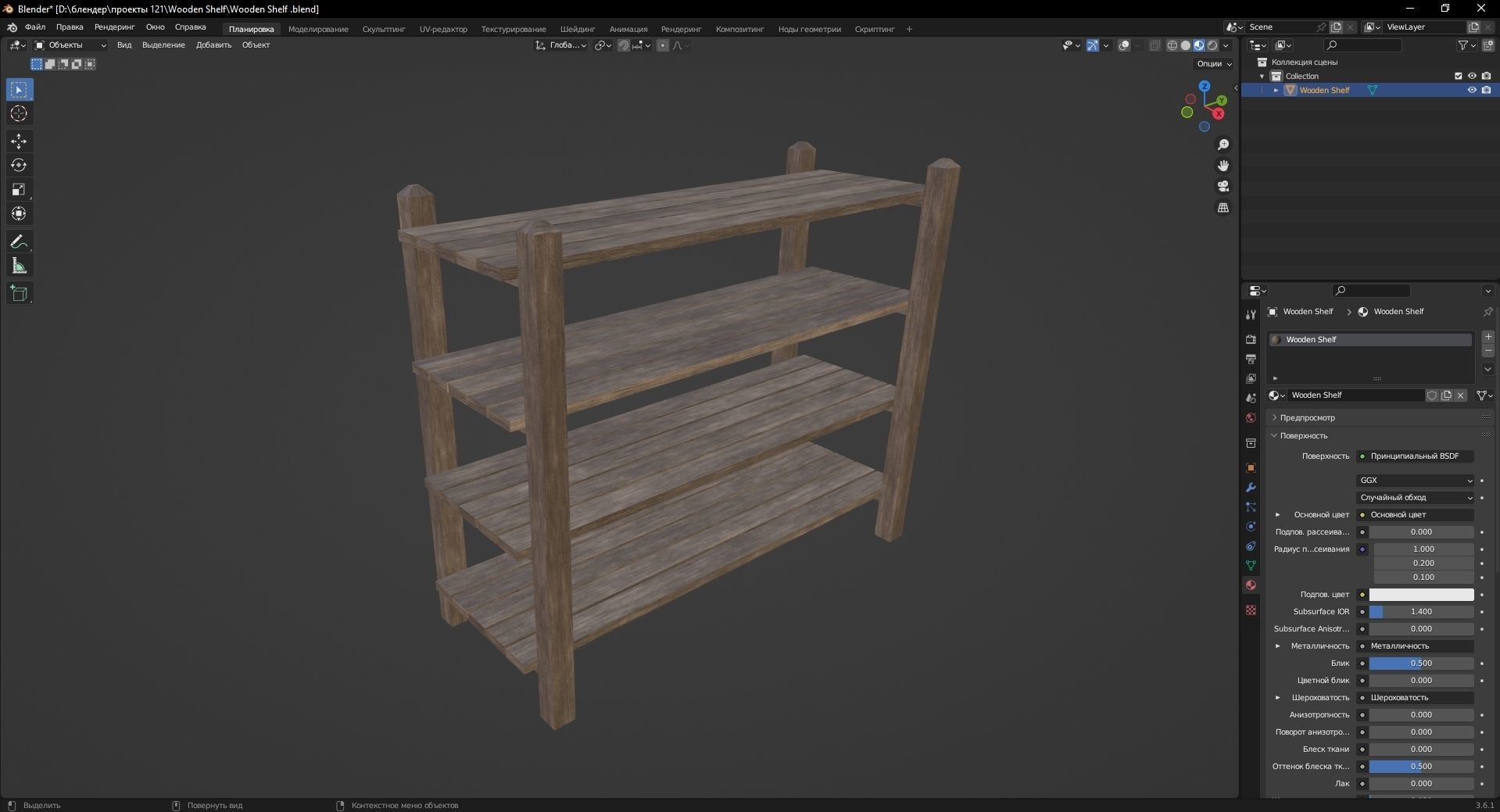Select the Annotate tool
Screen dimensions: 1500x812
coord(19,242)
